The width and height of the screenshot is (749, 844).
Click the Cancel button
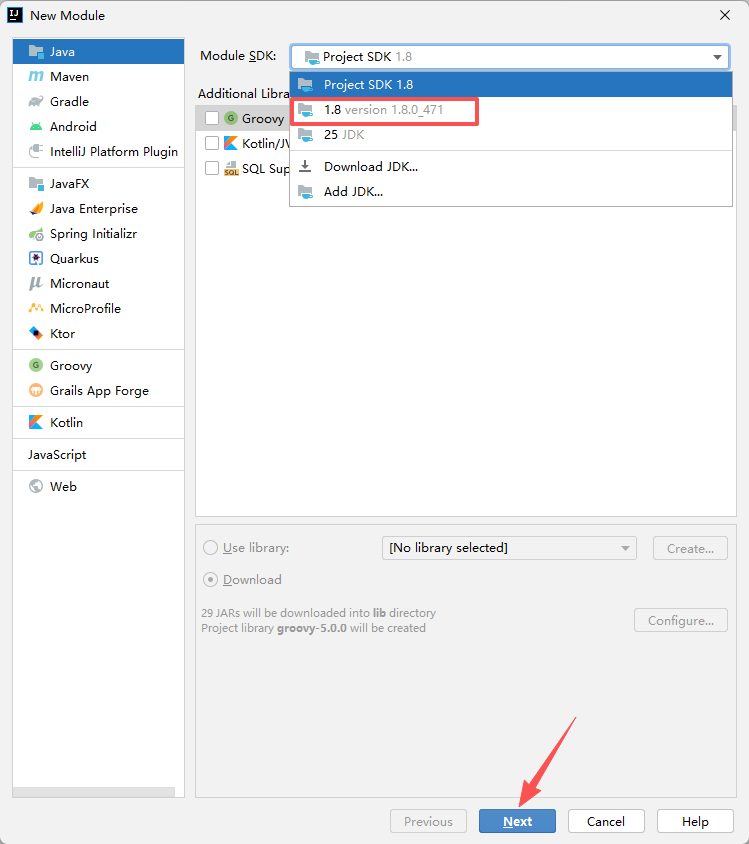(x=606, y=821)
